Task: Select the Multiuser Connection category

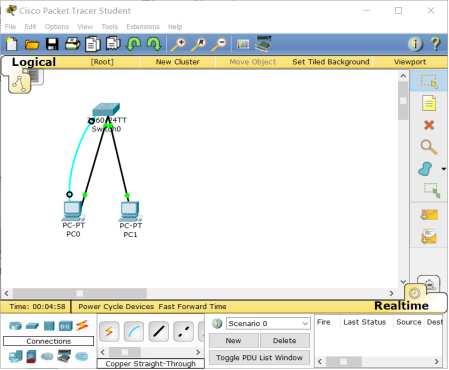Action: point(82,357)
